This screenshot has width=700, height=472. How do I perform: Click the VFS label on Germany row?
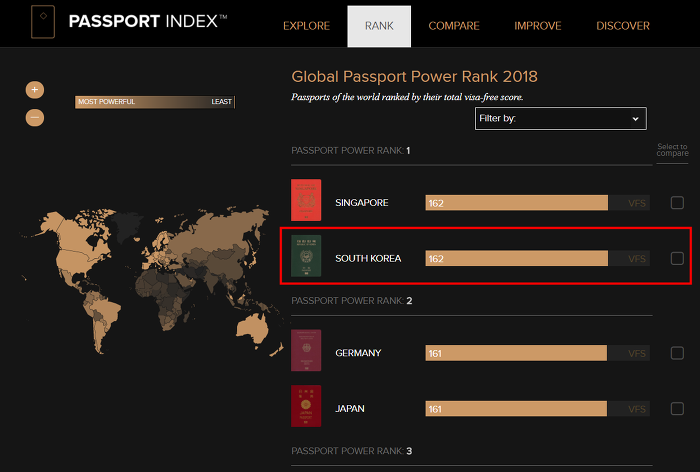tap(637, 354)
